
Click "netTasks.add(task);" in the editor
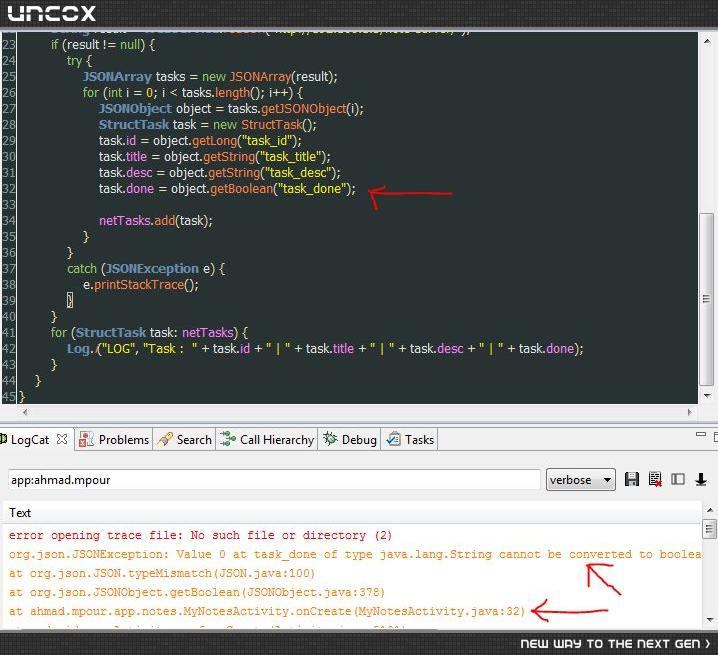(x=156, y=221)
